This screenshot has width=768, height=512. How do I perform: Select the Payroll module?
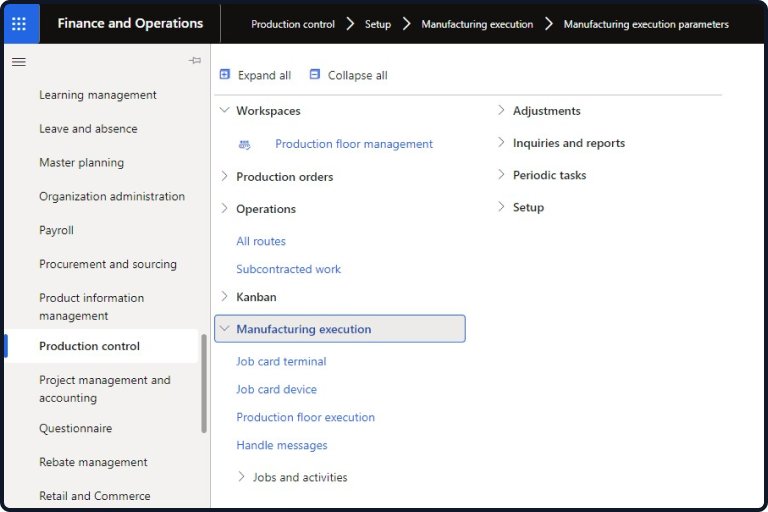[56, 230]
